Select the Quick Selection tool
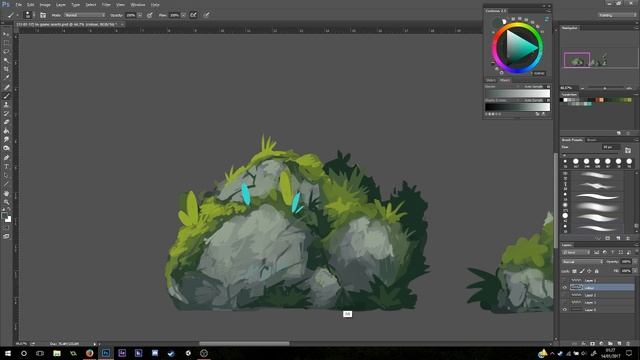 click(6, 60)
